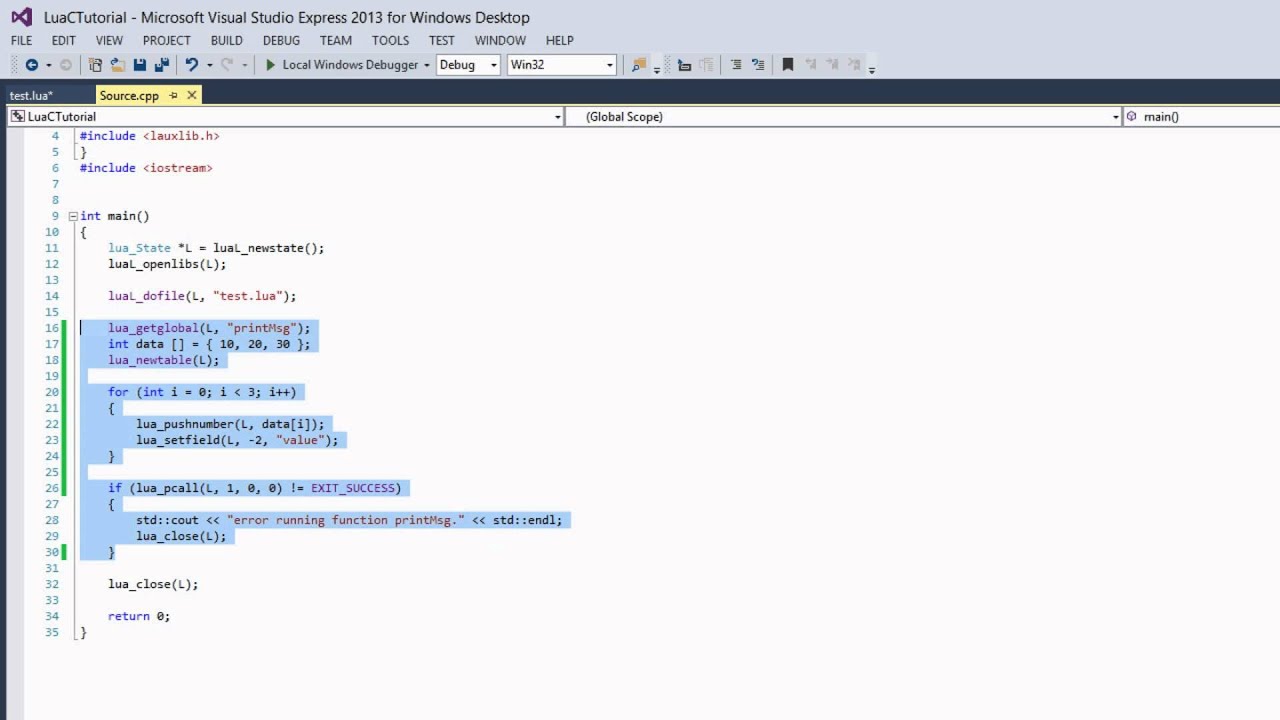This screenshot has width=1280, height=720.
Task: Expand the Redo history dropdown arrow
Action: [x=245, y=65]
